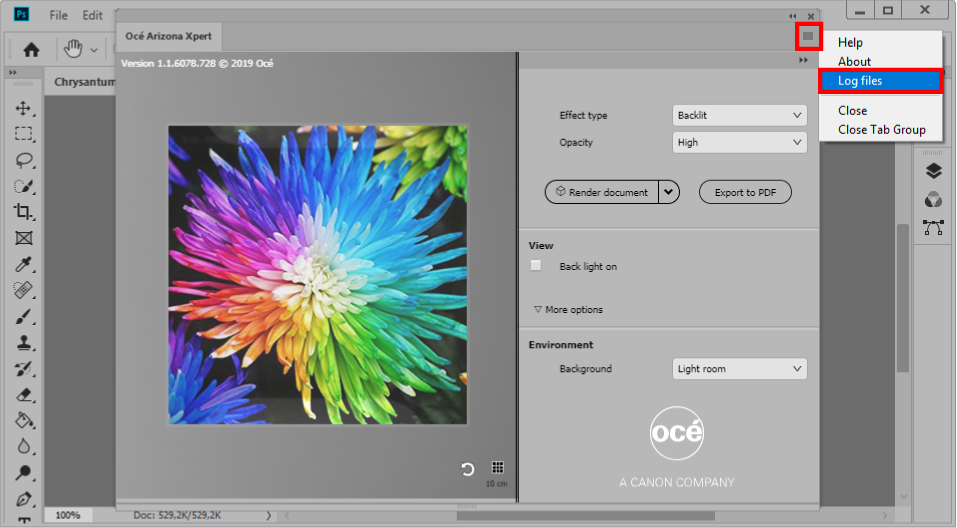Activate the Crop tool
The image size is (957, 528).
click(x=24, y=212)
